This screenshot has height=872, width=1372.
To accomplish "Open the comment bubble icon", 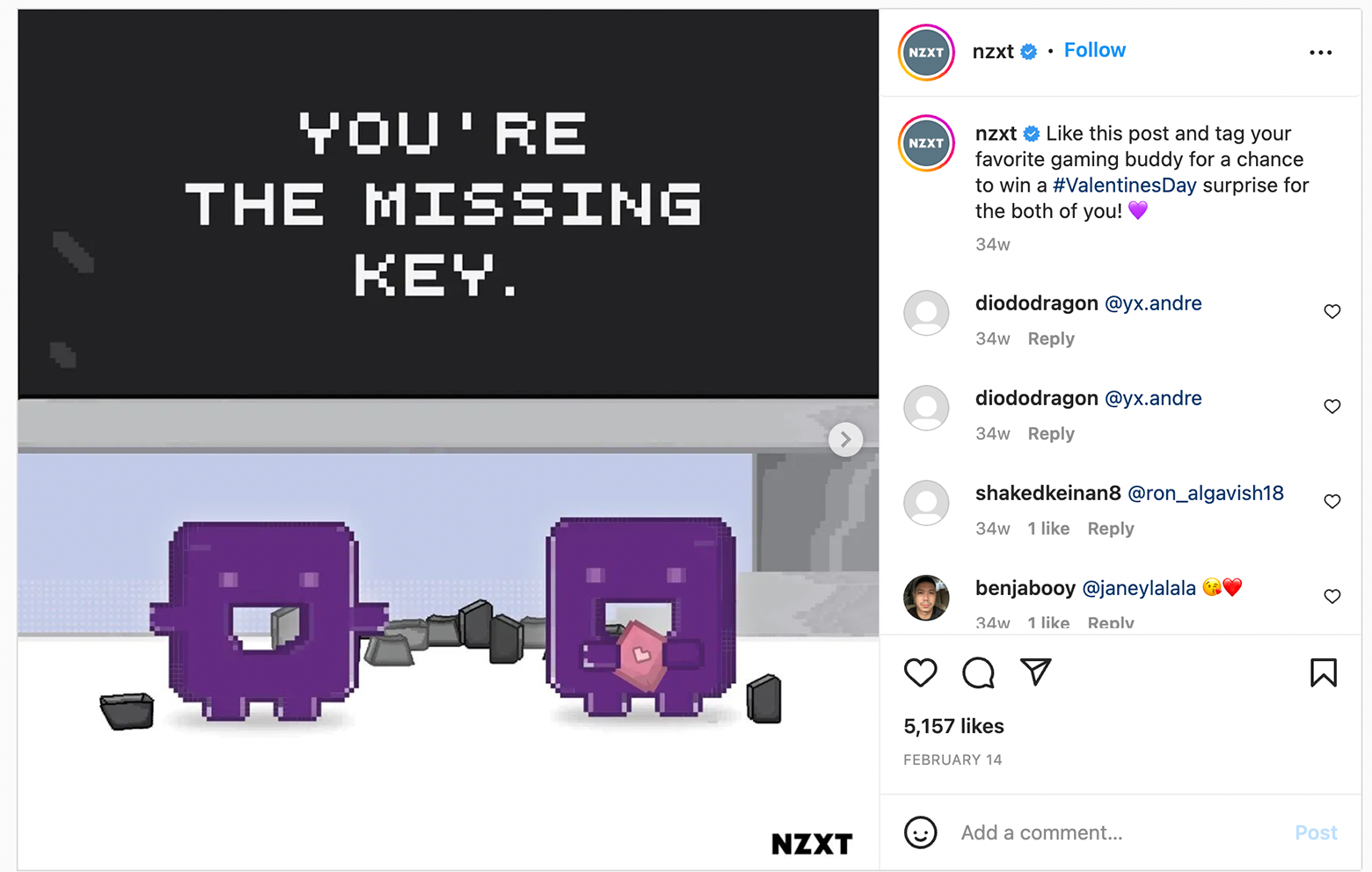I will tap(978, 672).
